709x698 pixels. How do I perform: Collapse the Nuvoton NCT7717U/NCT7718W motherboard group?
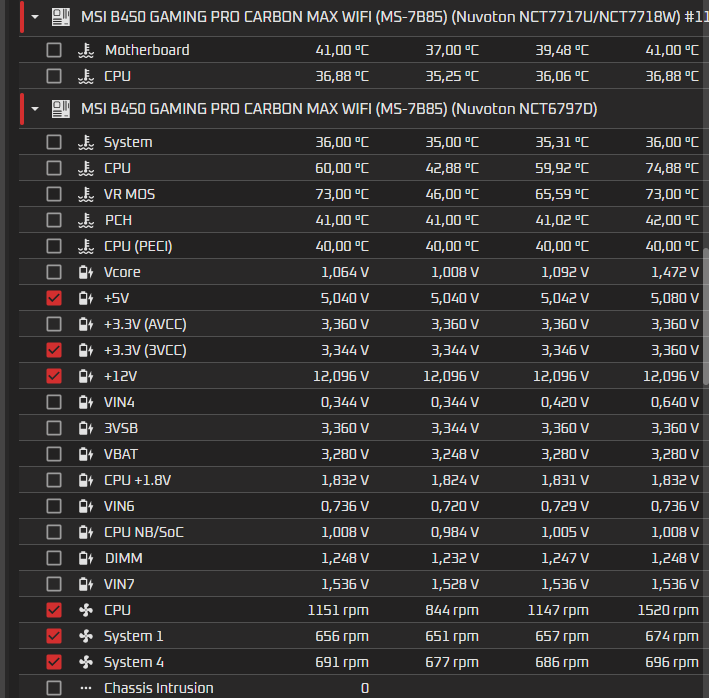[35, 17]
